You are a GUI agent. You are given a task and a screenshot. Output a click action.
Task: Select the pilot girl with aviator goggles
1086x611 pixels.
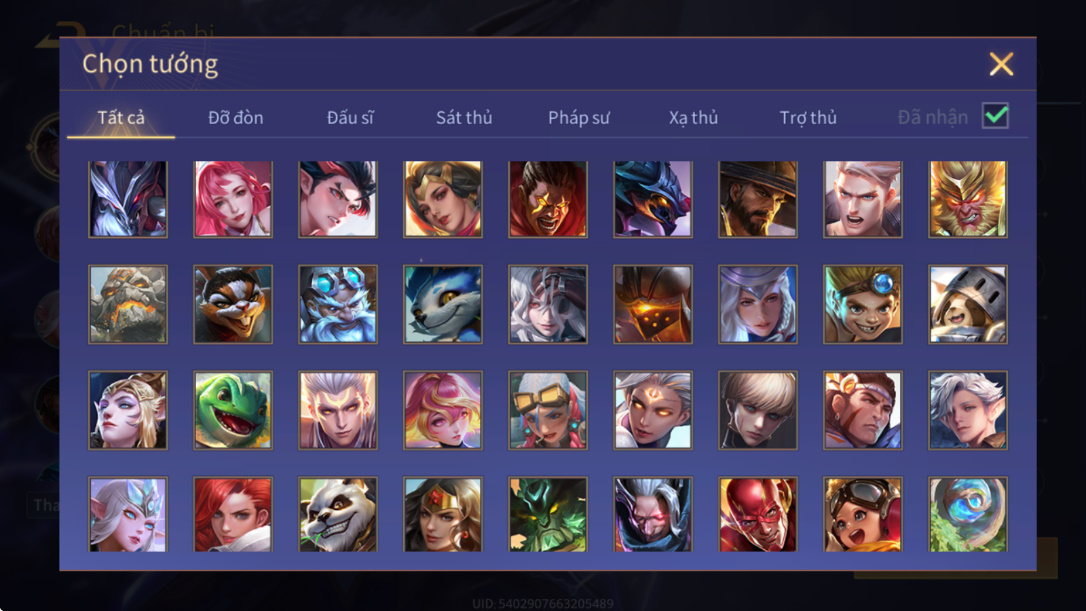[x=862, y=515]
